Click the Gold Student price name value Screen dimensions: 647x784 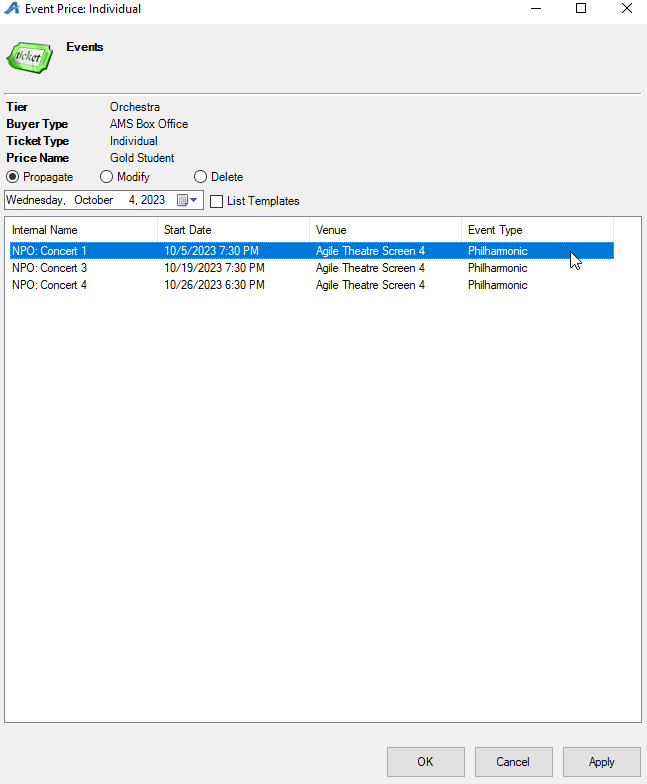(x=142, y=158)
